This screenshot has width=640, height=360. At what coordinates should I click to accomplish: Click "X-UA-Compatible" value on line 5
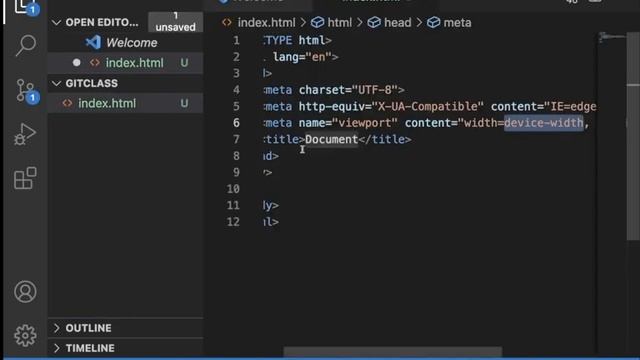click(427, 106)
